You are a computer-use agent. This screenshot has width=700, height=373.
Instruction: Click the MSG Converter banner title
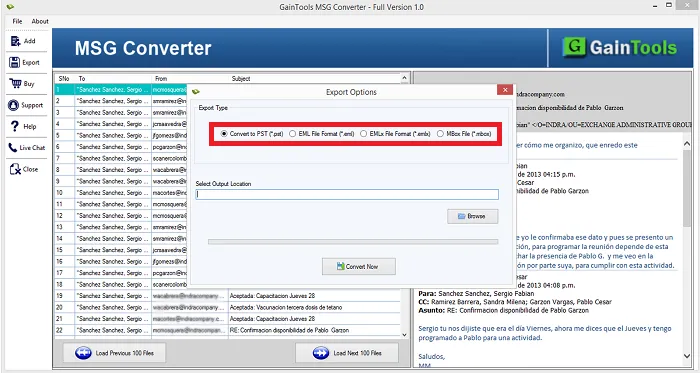[x=143, y=48]
